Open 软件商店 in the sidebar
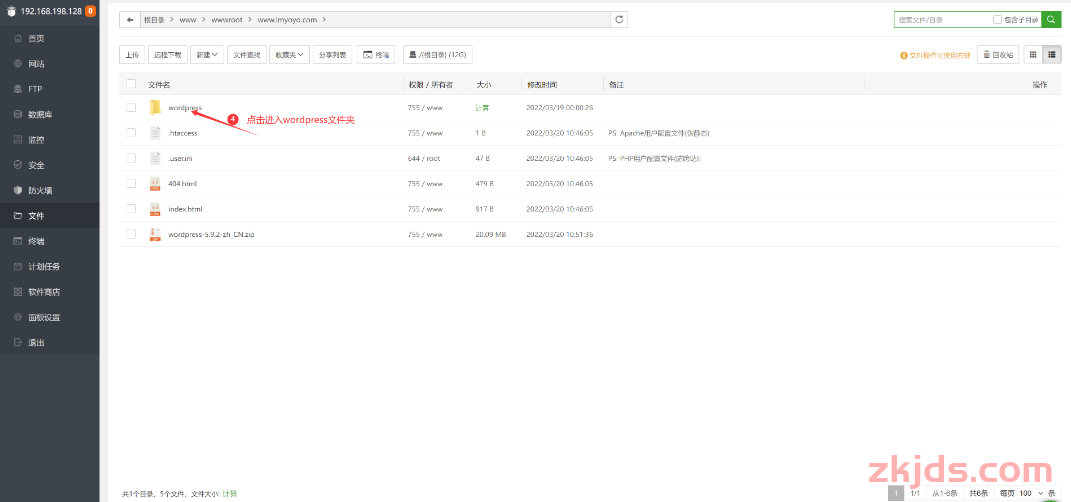Image resolution: width=1071 pixels, height=502 pixels. point(49,292)
